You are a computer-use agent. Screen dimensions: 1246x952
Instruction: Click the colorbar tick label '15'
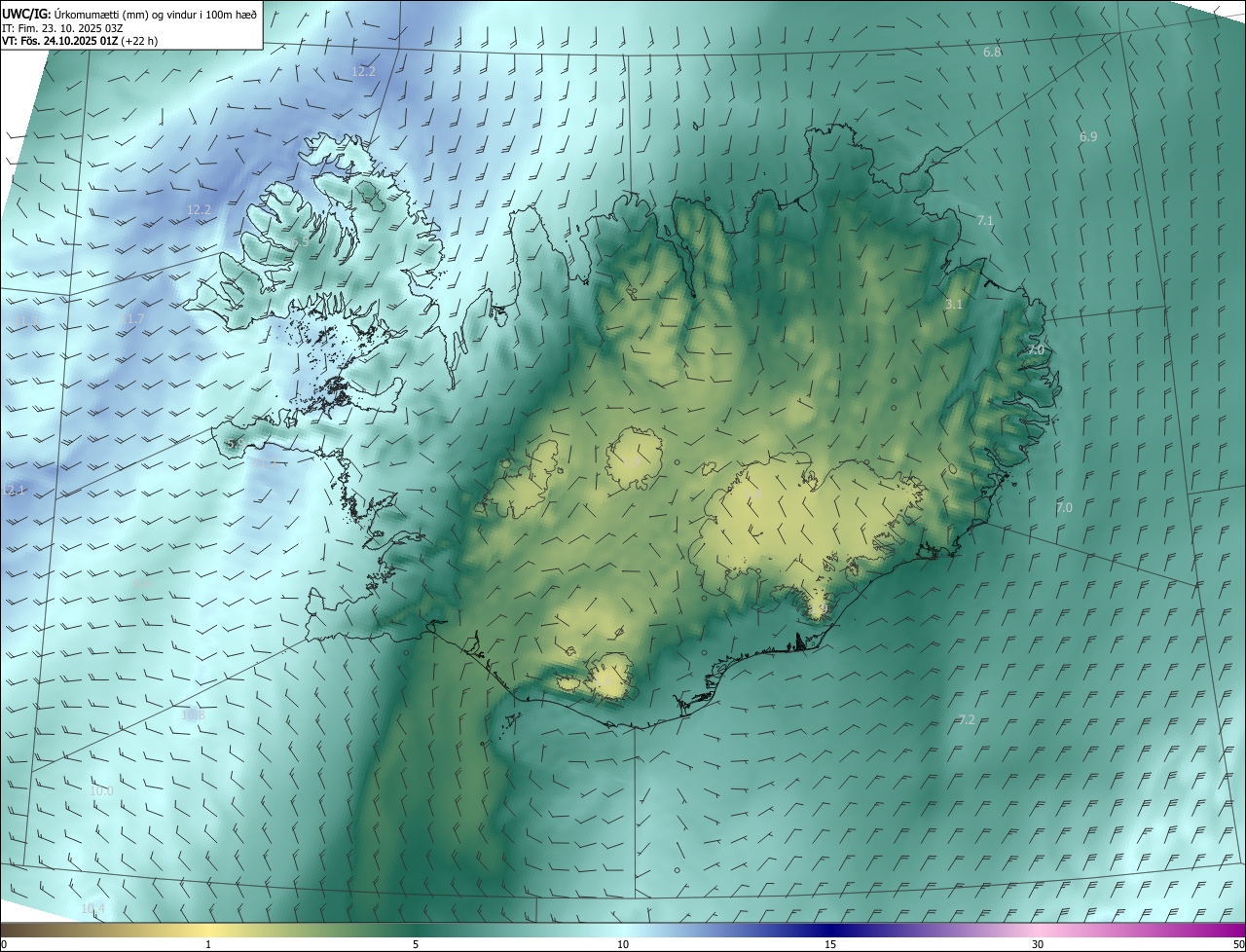[830, 944]
